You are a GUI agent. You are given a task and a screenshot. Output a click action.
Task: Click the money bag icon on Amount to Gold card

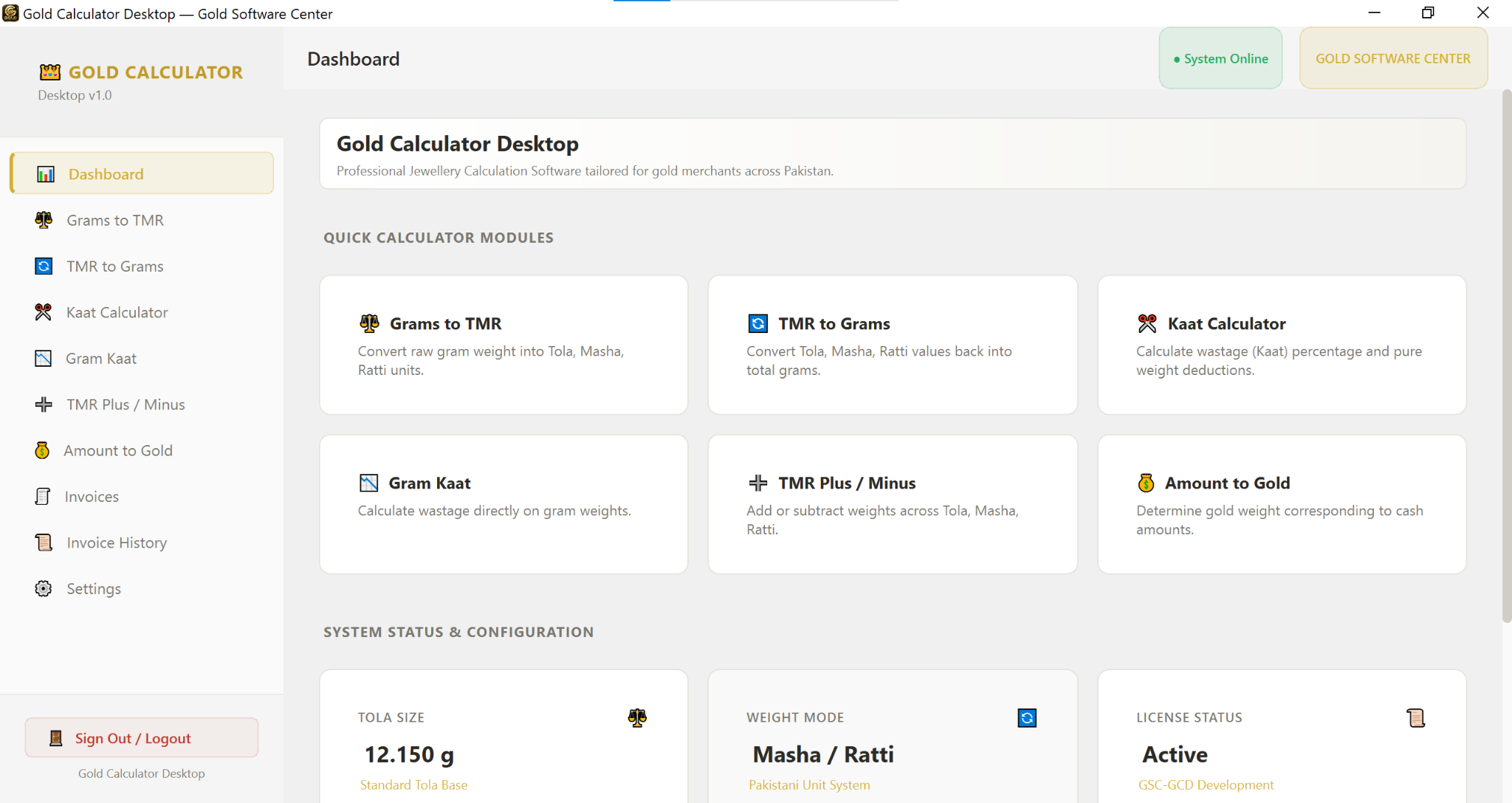1146,483
